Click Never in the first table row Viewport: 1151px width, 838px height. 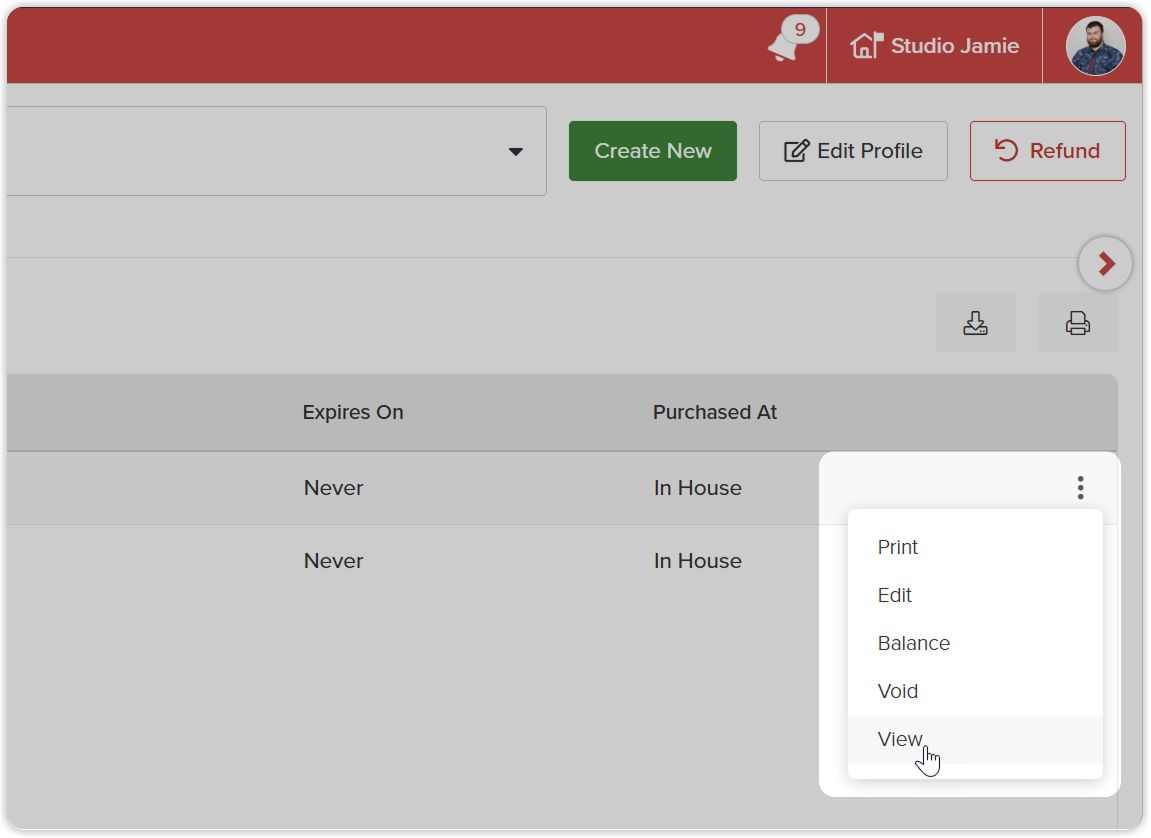(333, 488)
